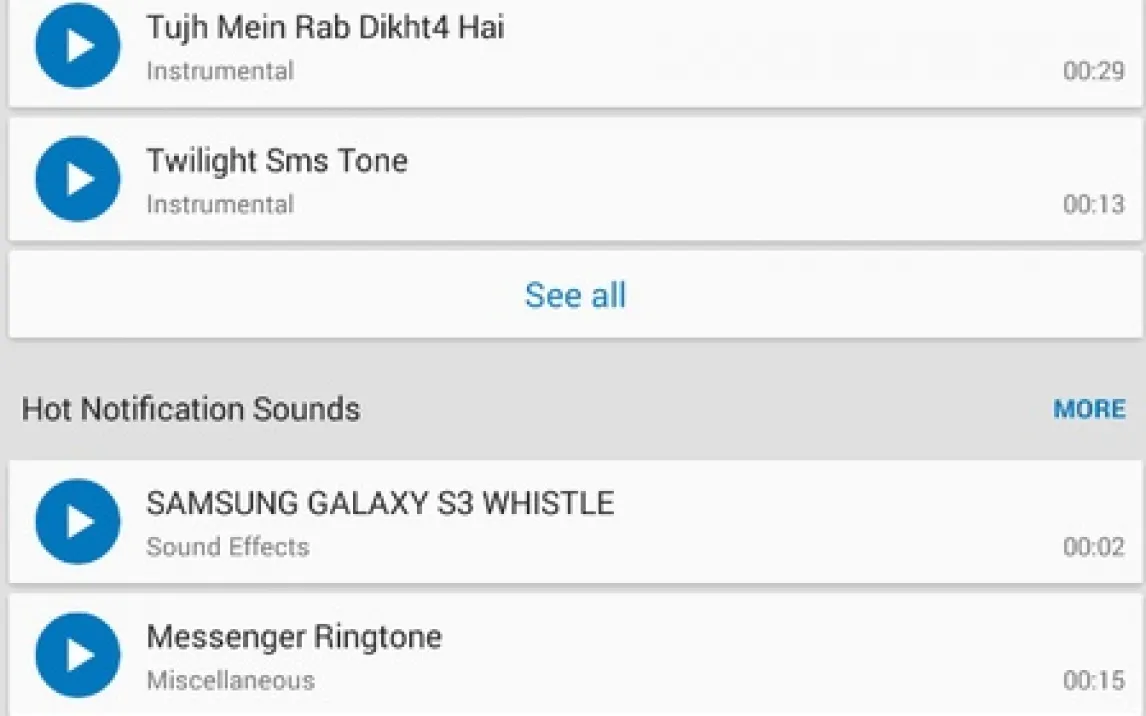The width and height of the screenshot is (1146, 716).
Task: Click Instrumental label under Twilight Sms Tone
Action: 220,204
